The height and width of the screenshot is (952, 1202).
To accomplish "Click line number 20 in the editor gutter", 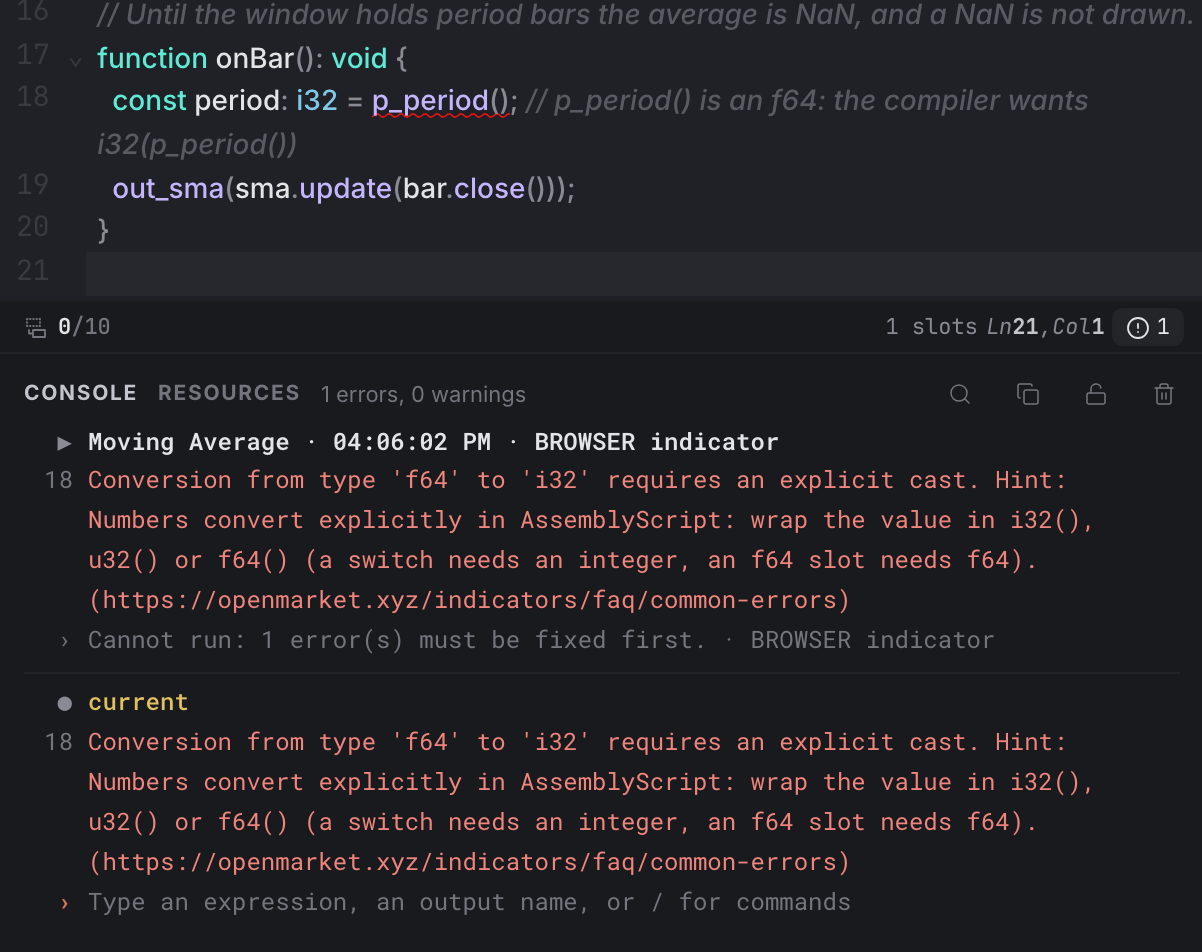I will point(33,227).
